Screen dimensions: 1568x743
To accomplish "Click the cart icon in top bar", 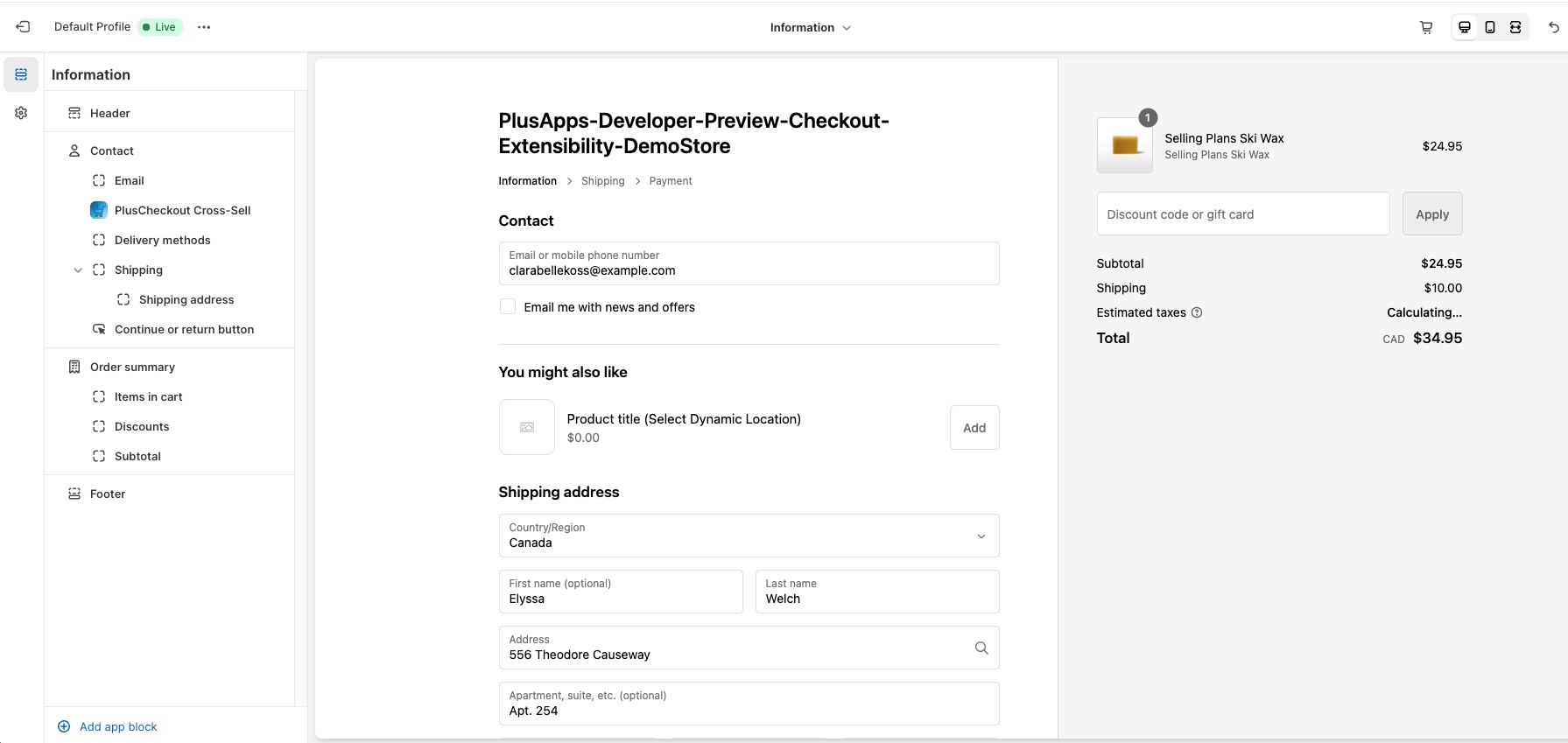I will coord(1426,27).
